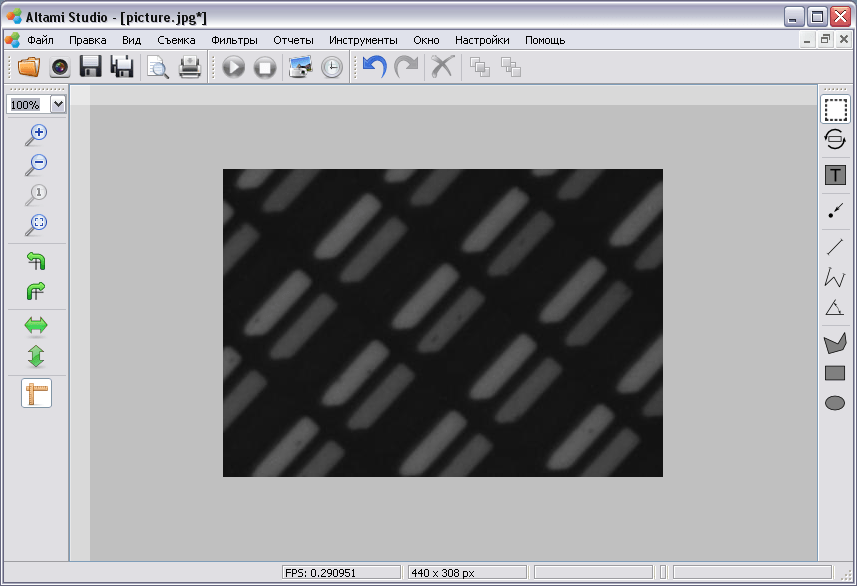
Task: Select the angle measurement tool
Action: (835, 308)
